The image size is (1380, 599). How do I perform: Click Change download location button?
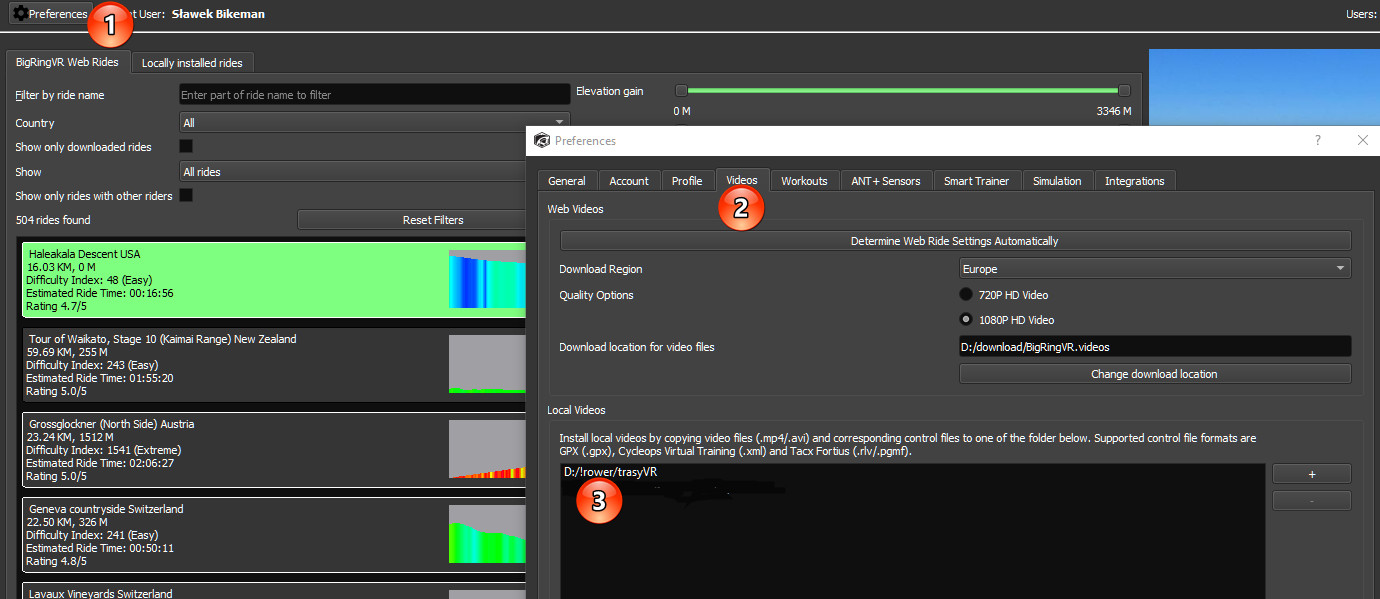tap(1155, 374)
